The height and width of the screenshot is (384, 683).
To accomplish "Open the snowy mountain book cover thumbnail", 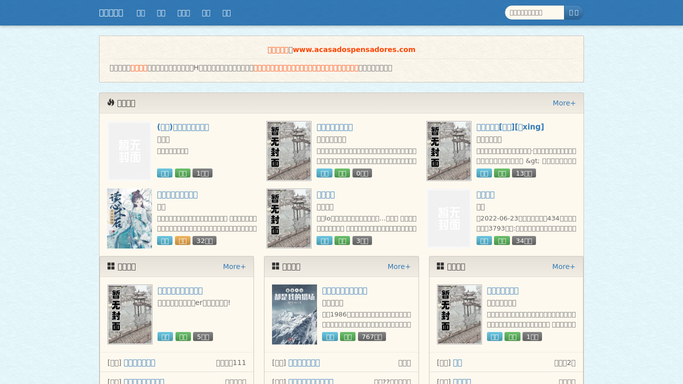I will pos(294,314).
